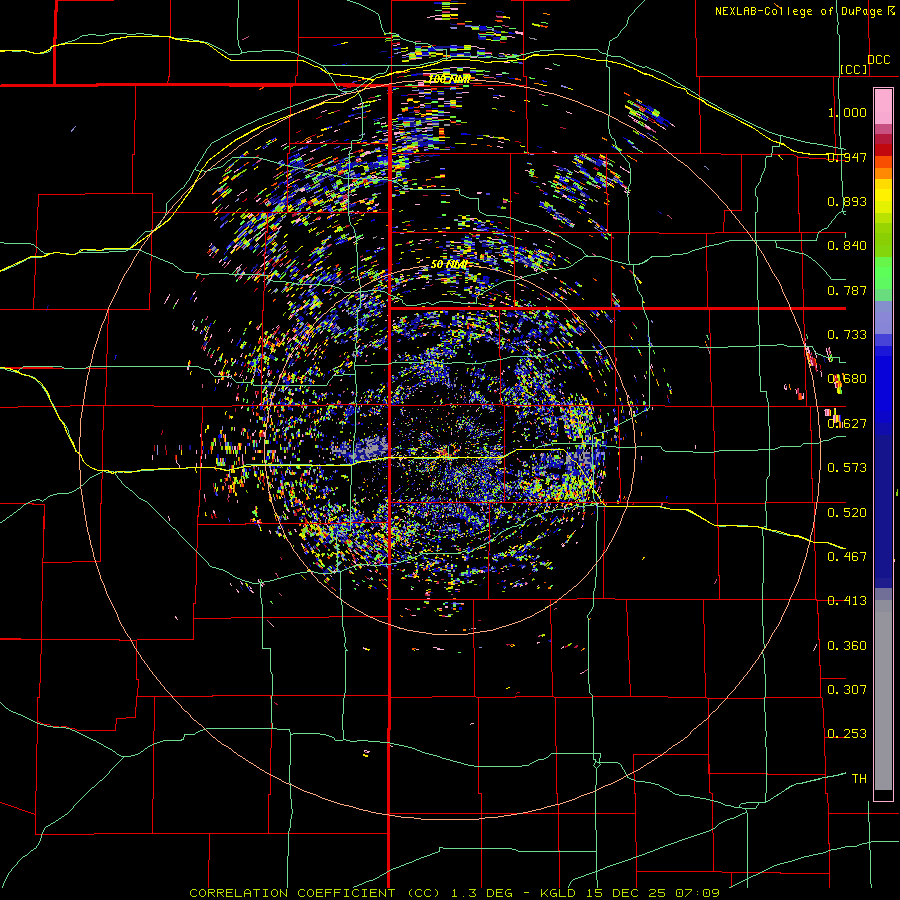Screen dimensions: 900x900
Task: Pick the red segment of the color bar
Action: click(x=883, y=149)
